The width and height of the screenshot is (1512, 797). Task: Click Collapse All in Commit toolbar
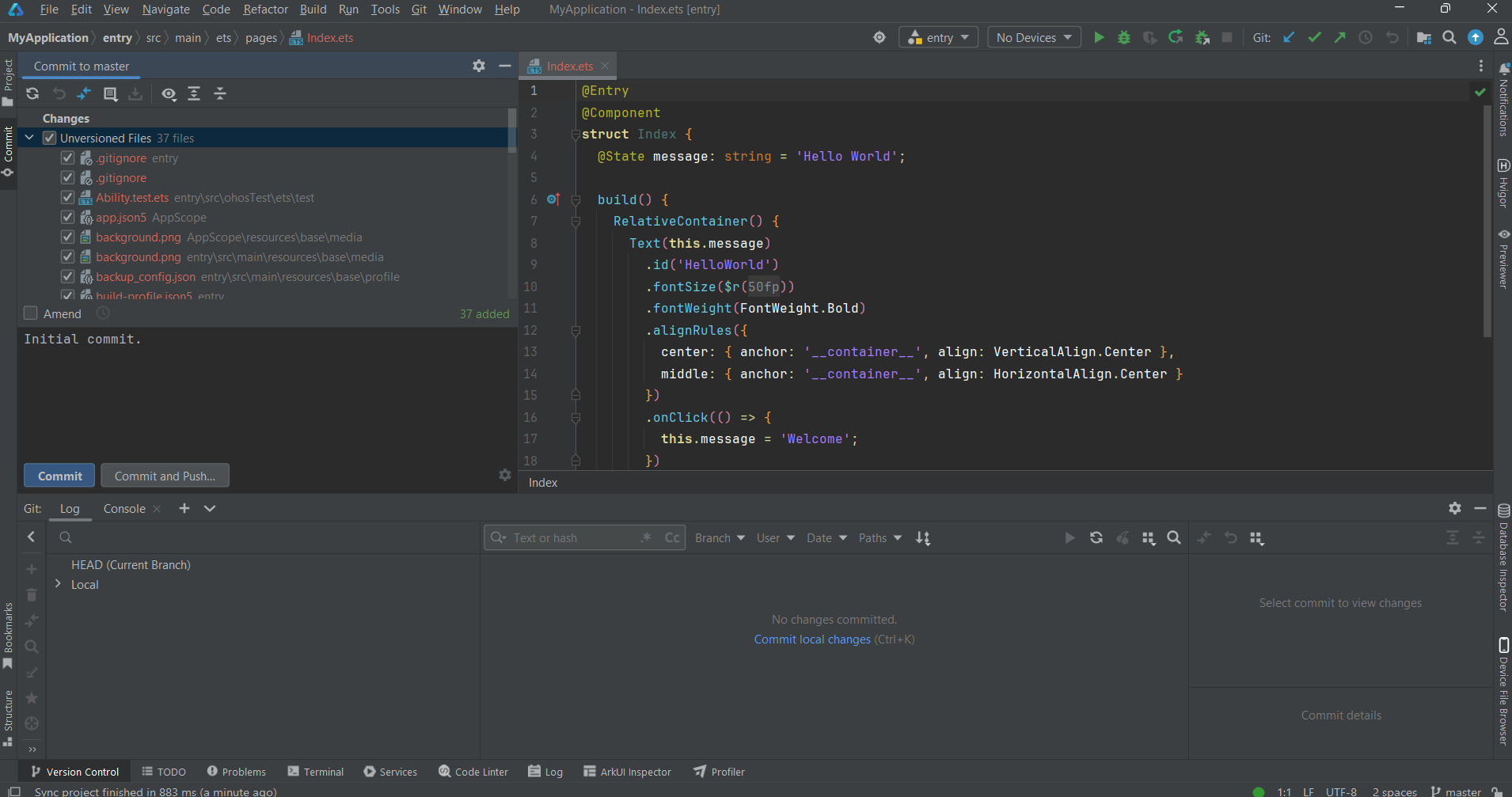[220, 93]
